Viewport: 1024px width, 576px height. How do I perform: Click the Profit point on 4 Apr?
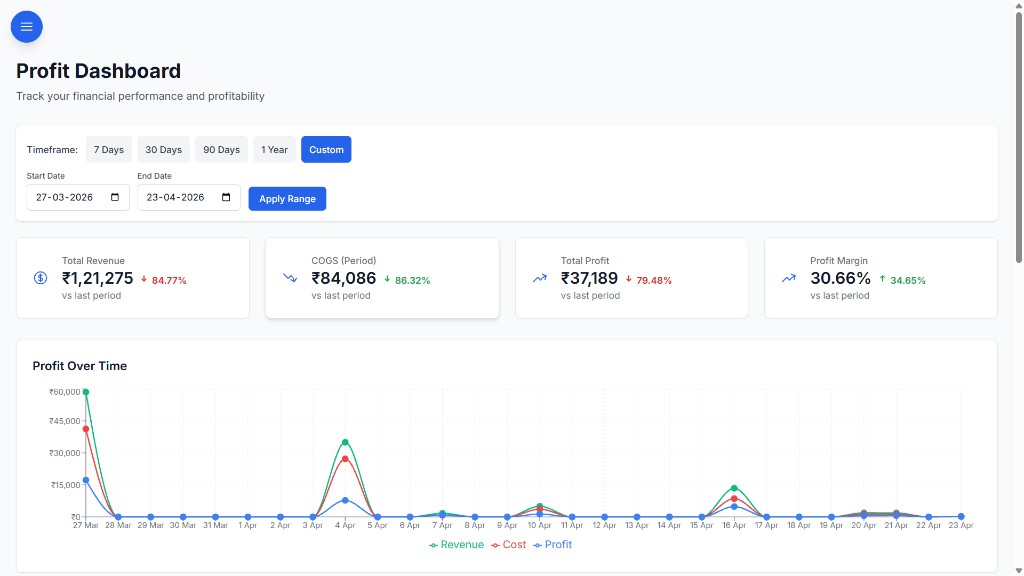pos(345,500)
